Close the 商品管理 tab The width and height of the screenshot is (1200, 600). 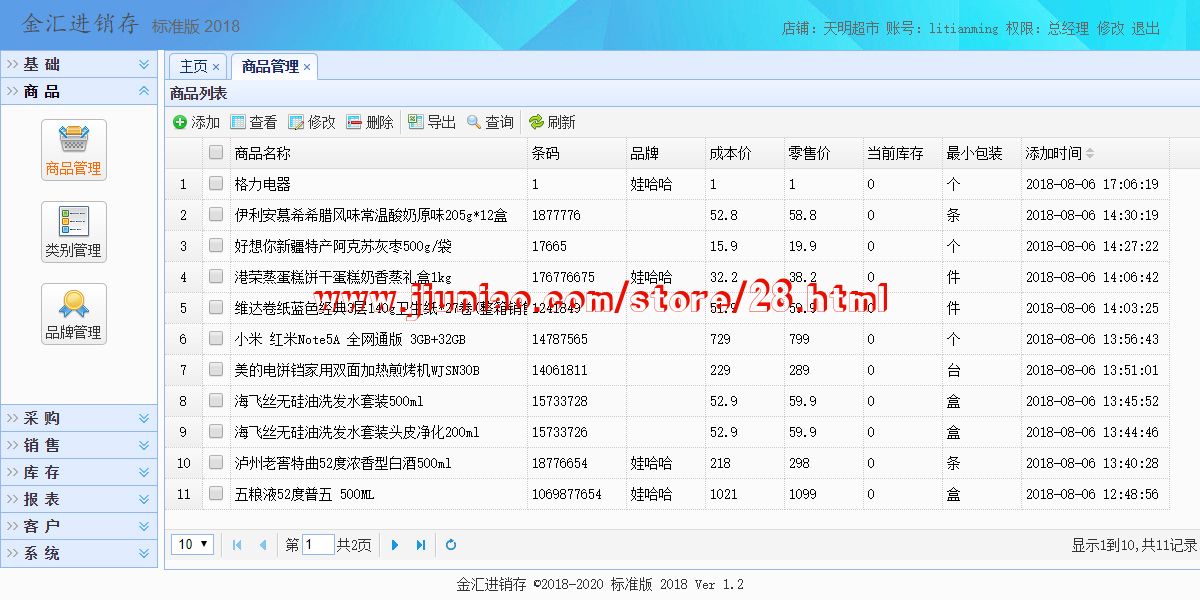click(x=307, y=68)
